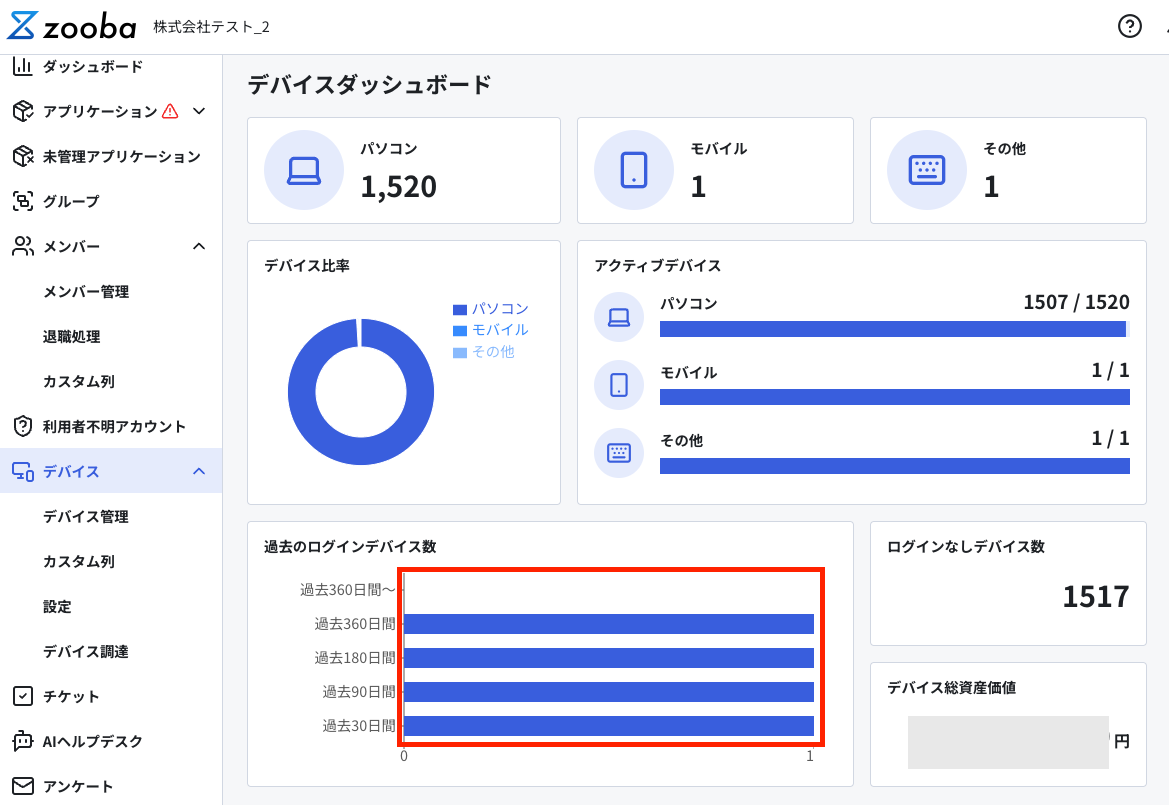Screen dimensions: 1169x805
Task: Click the 株式会社テスト_2 company name
Action: coord(211,27)
